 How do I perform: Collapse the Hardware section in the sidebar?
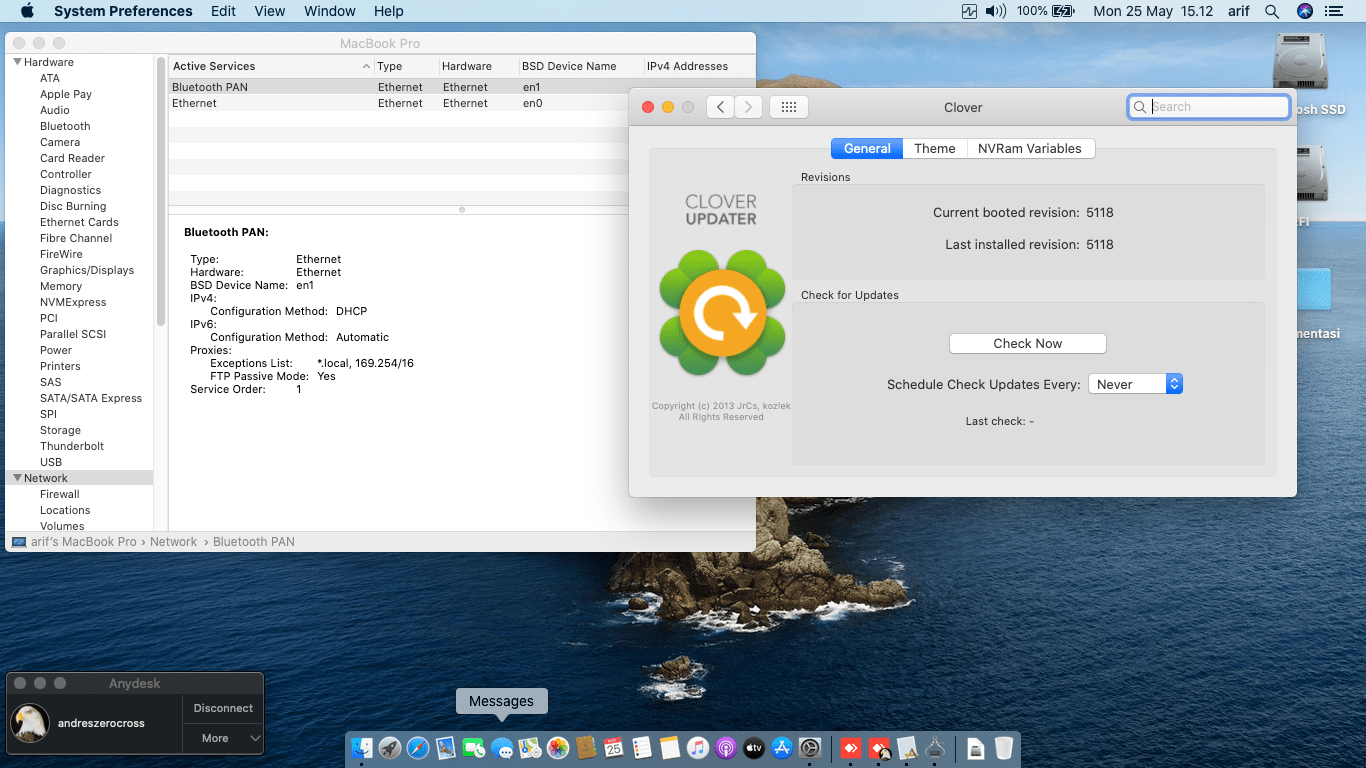pyautogui.click(x=17, y=62)
